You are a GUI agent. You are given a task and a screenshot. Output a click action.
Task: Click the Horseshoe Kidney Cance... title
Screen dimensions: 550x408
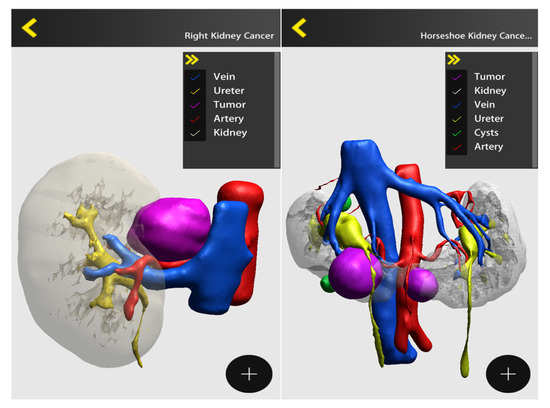point(476,36)
